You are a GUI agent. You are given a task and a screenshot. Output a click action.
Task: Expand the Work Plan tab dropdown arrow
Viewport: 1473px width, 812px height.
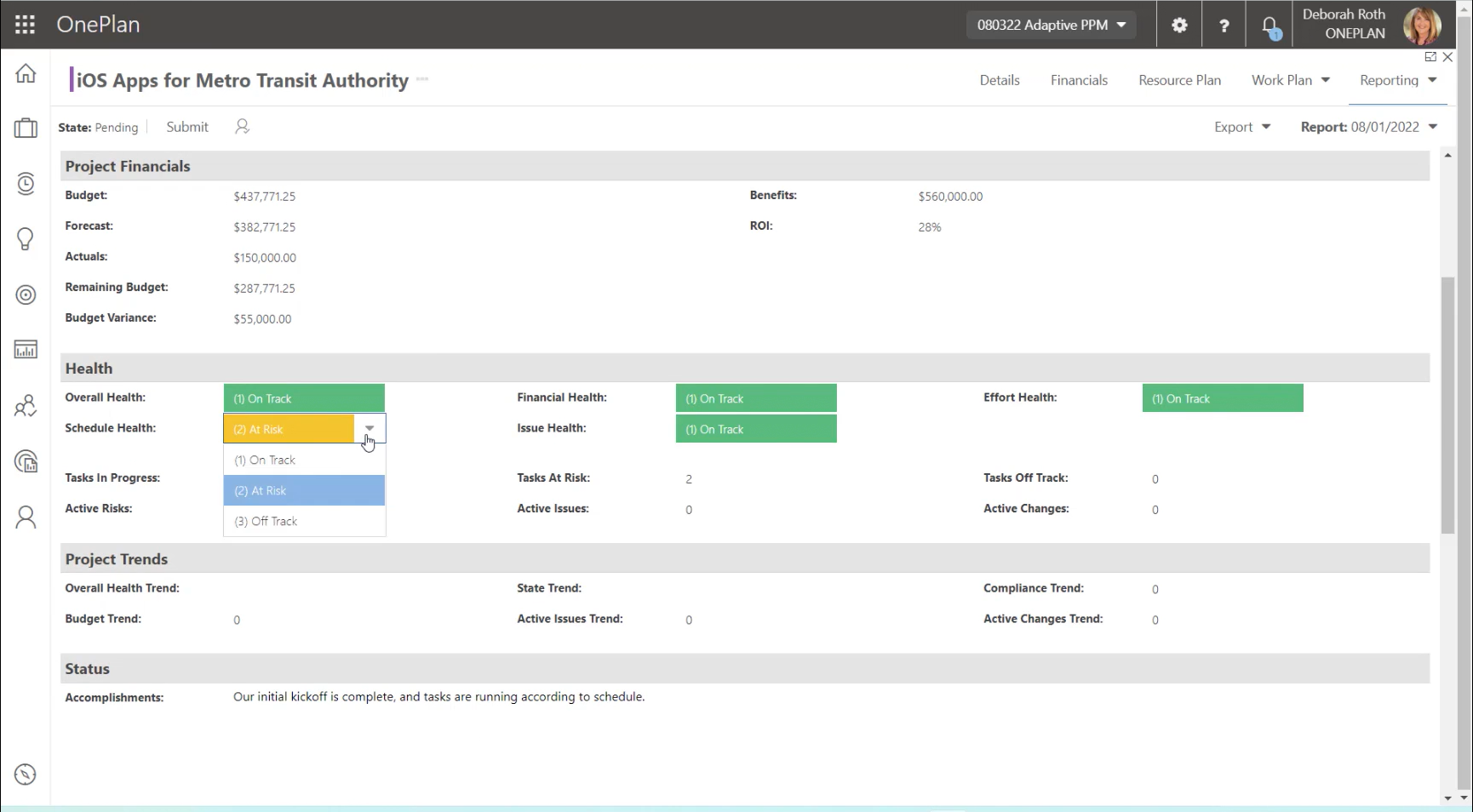(x=1326, y=80)
